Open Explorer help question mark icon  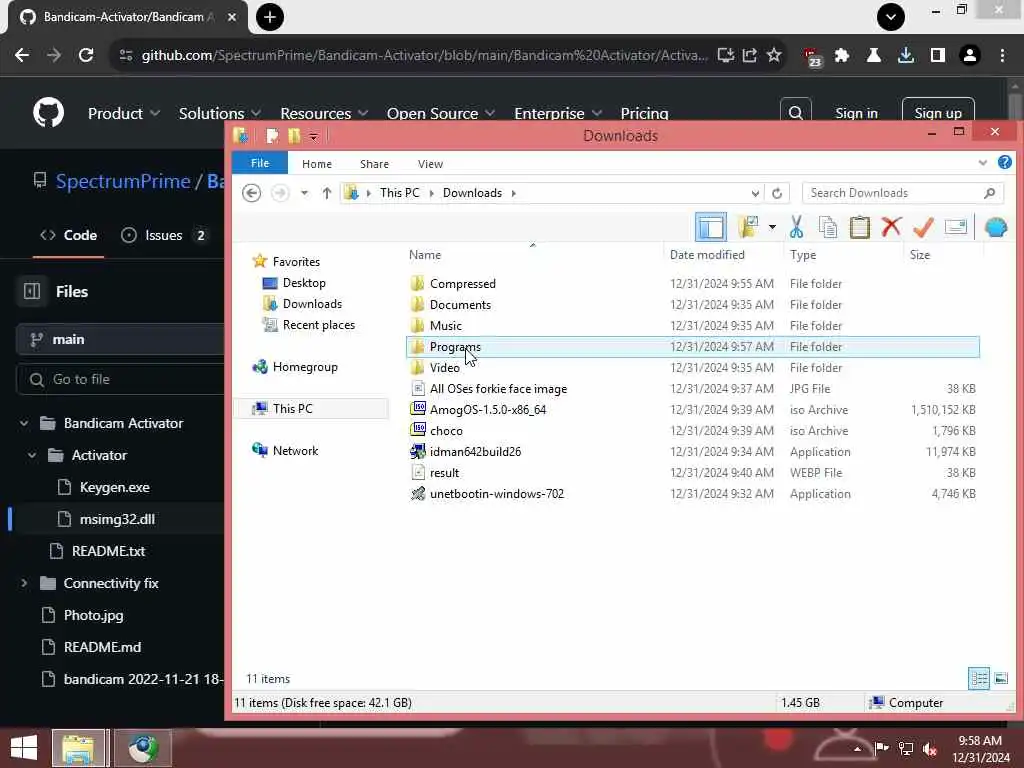point(1004,162)
